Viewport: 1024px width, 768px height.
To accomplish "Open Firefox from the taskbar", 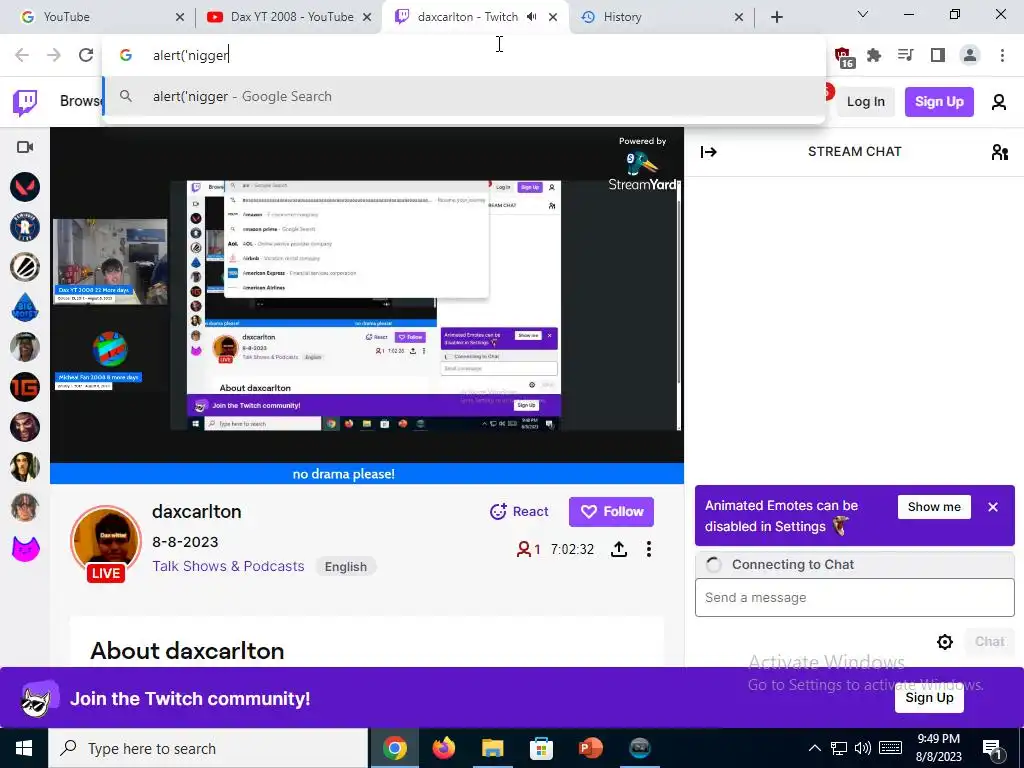I will click(x=443, y=748).
